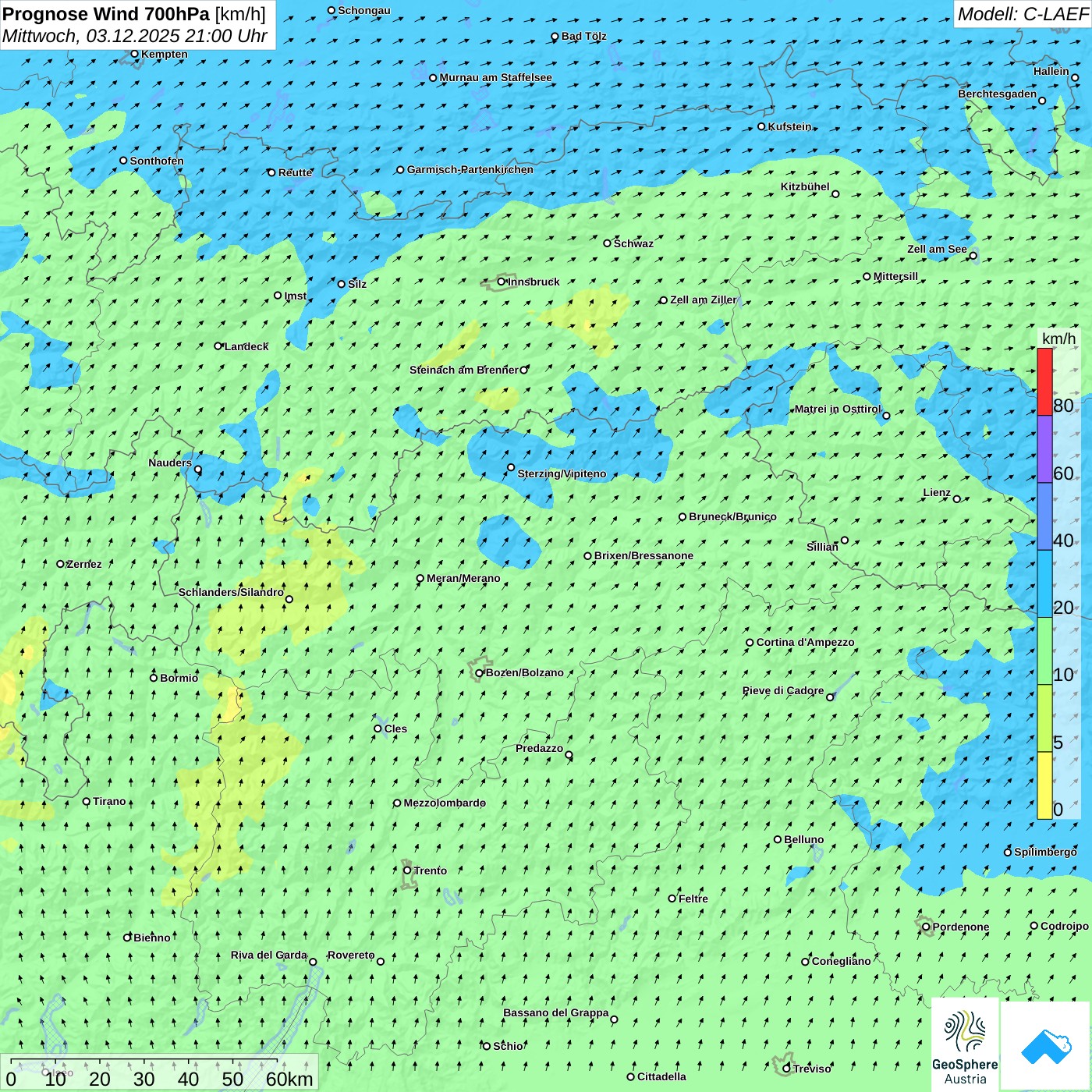The image size is (1092, 1092).
Task: Click the Kitzbühel location dot
Action: click(835, 193)
